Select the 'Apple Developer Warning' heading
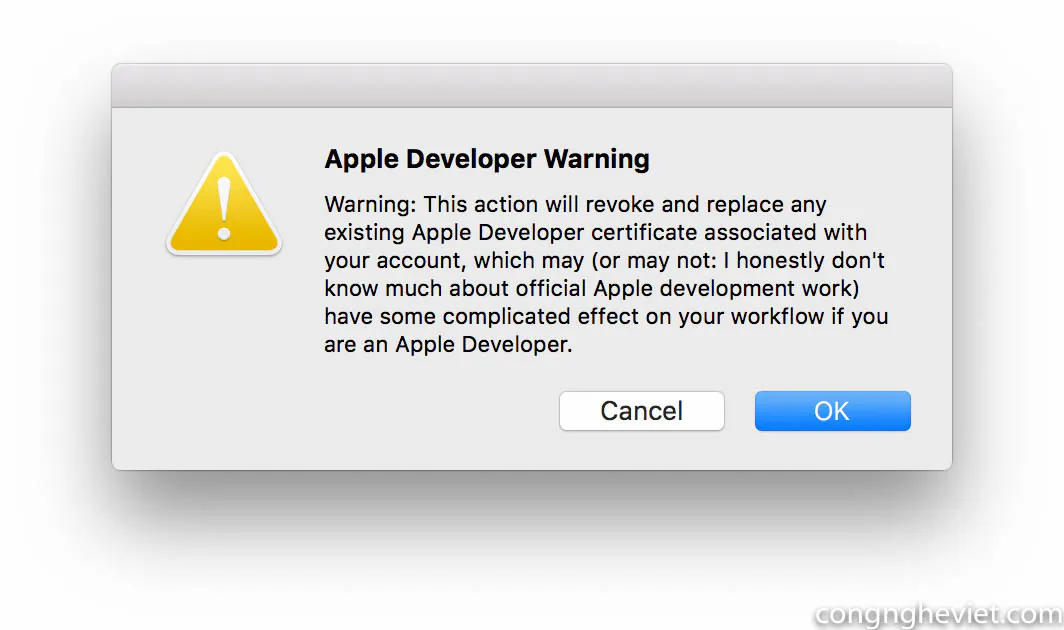This screenshot has width=1064, height=630. (x=487, y=159)
